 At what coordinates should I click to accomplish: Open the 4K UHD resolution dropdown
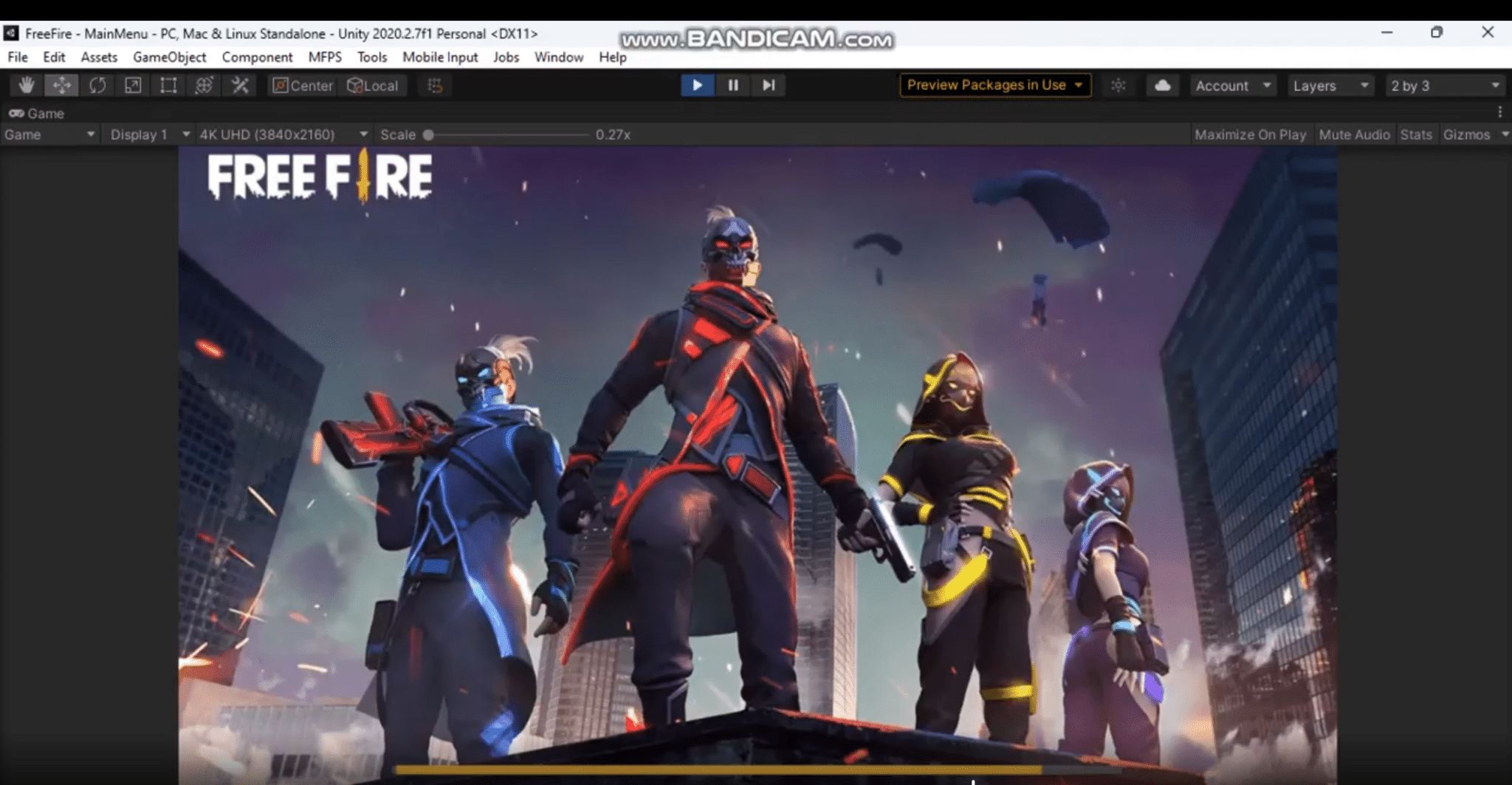coord(283,134)
